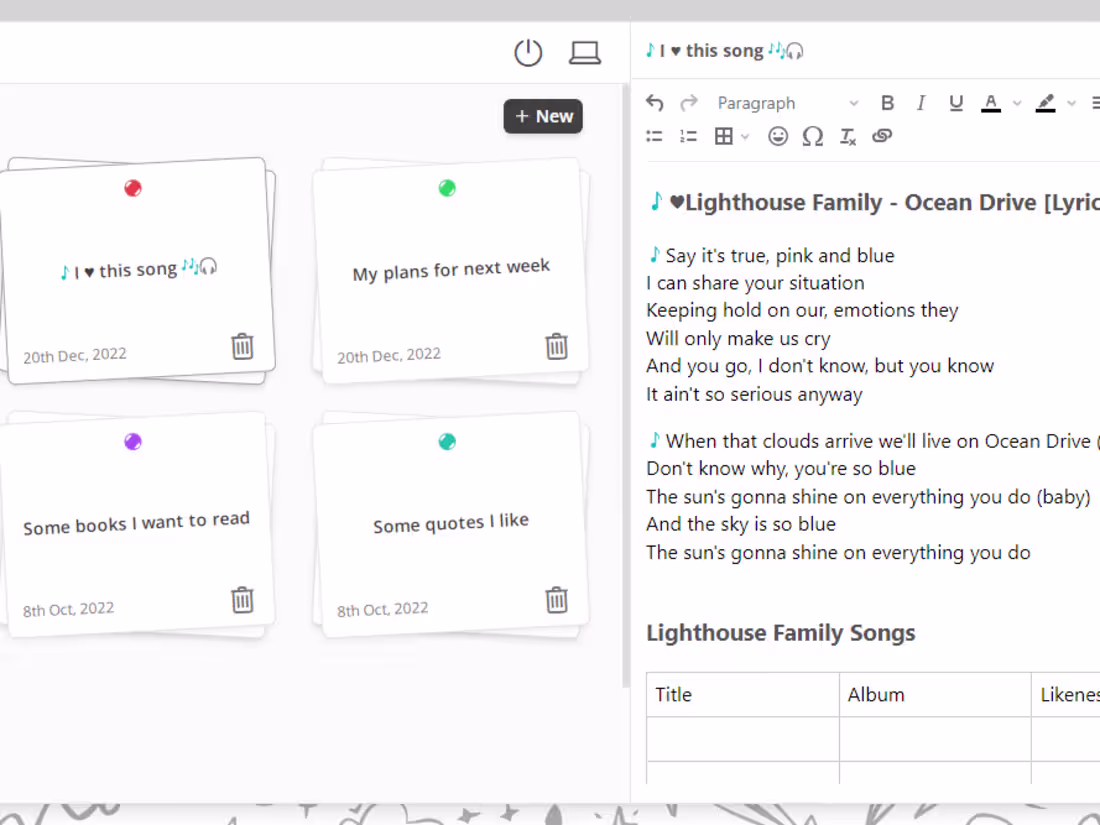This screenshot has height=825, width=1100.
Task: Expand the highlight color options arrow
Action: tap(1071, 103)
